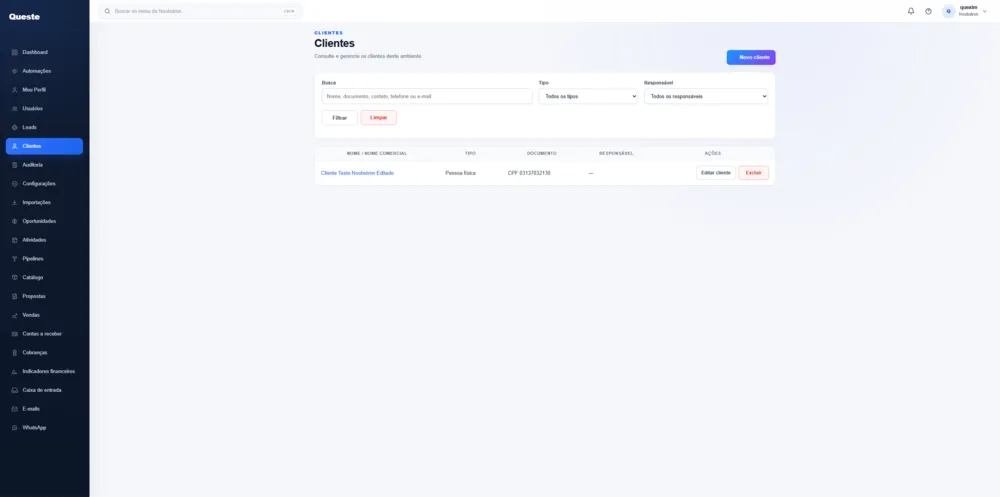
Task: Click the Filtrar button
Action: [x=339, y=118]
